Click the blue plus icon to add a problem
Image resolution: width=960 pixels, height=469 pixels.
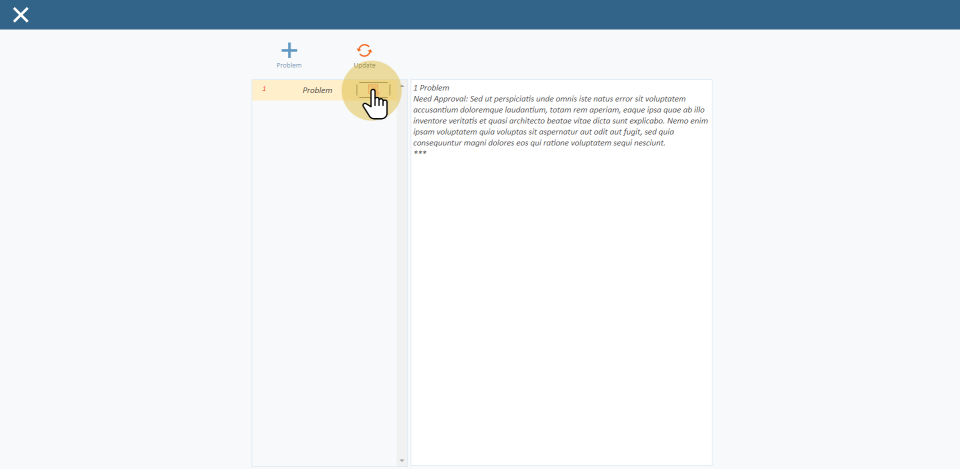click(289, 50)
